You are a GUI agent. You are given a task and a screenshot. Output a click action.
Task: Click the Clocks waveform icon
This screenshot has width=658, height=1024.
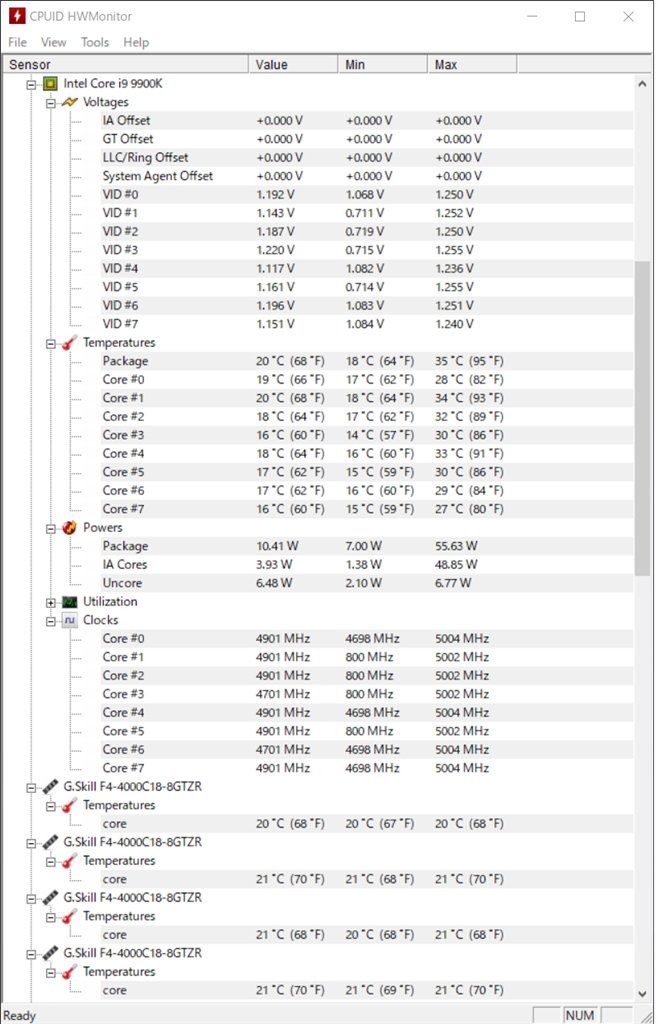click(x=69, y=620)
